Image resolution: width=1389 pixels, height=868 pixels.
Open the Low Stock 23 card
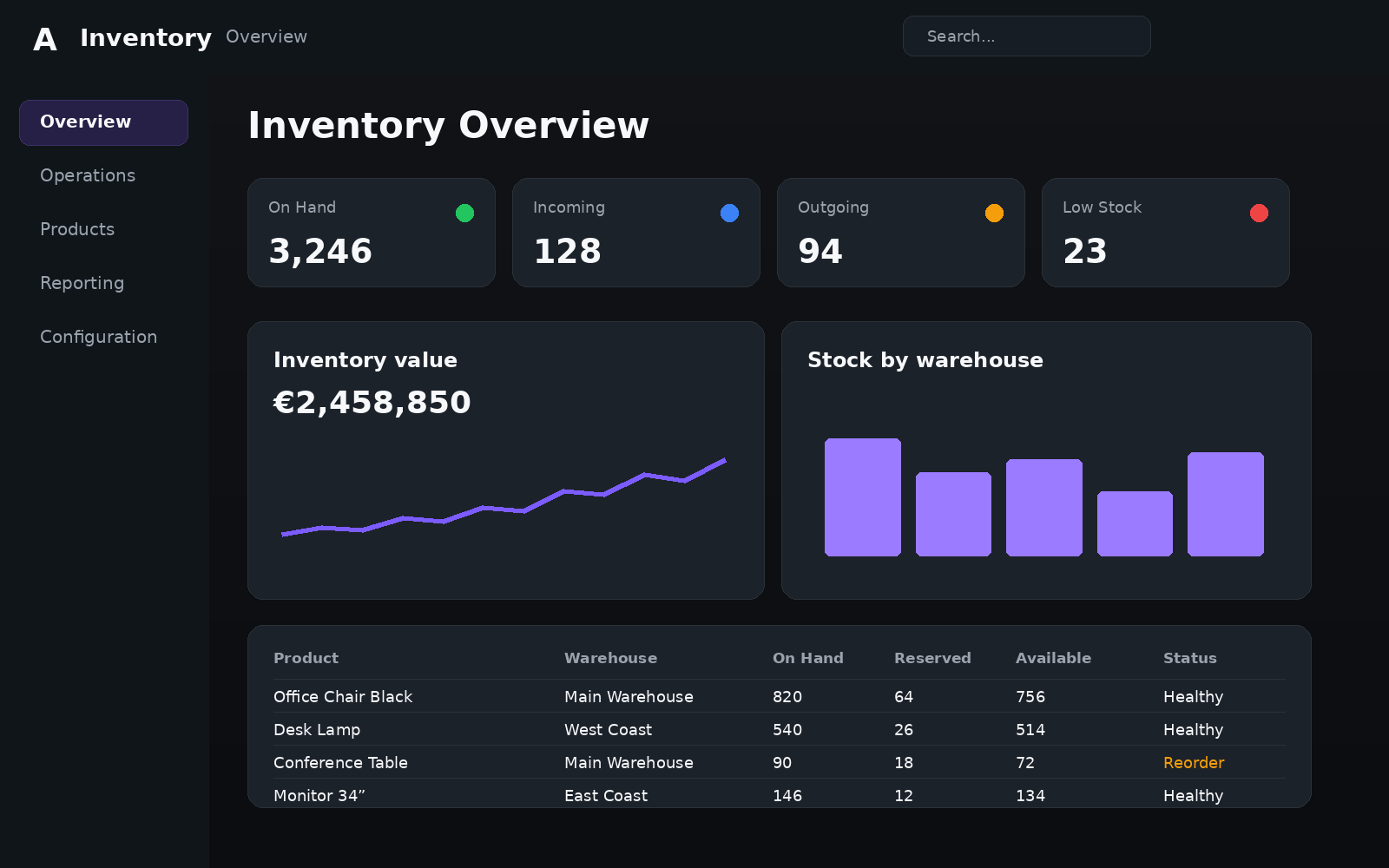click(1166, 233)
